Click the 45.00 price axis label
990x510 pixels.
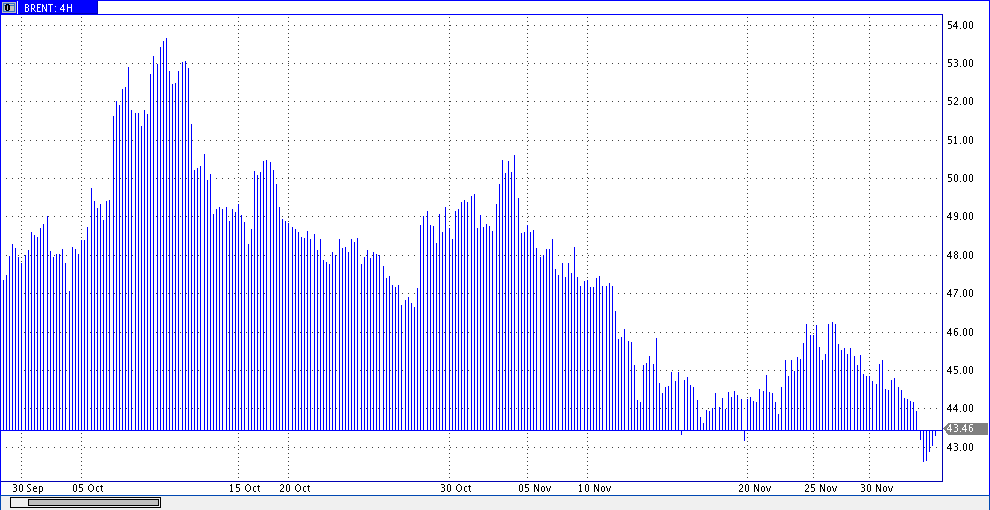960,371
